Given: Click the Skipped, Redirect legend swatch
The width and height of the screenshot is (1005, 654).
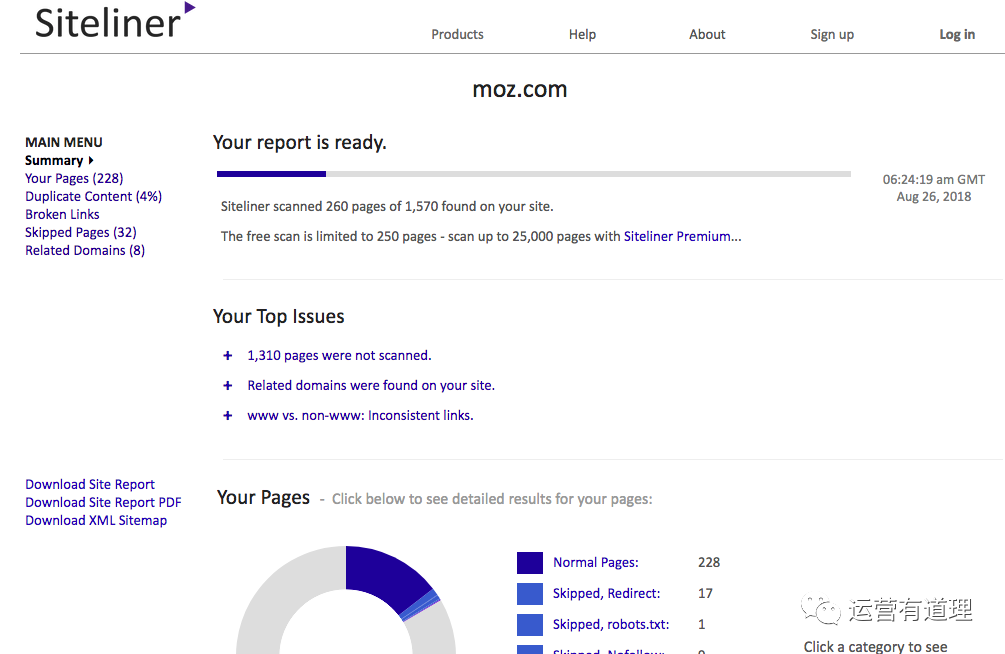Looking at the screenshot, I should click(530, 594).
